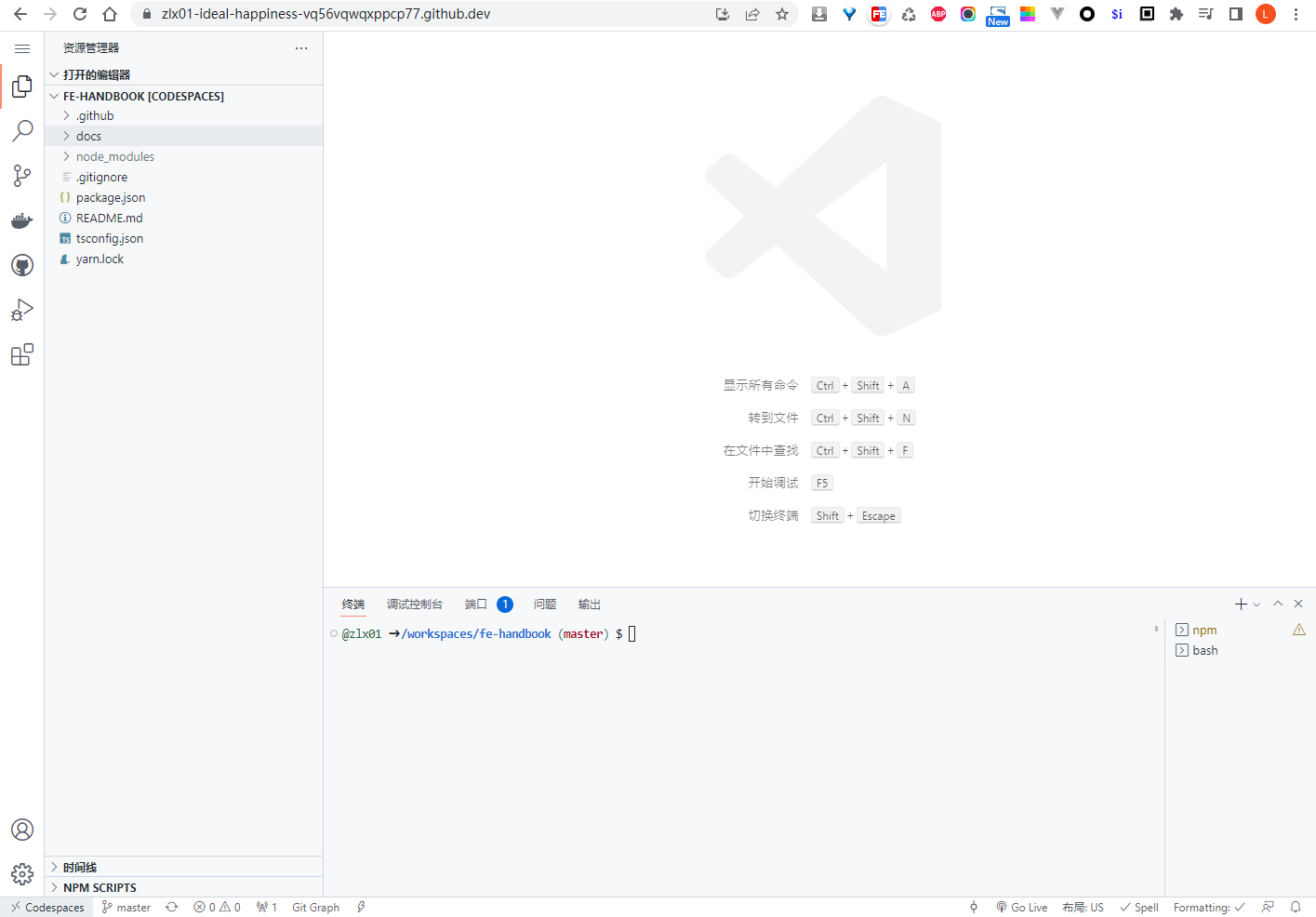Click the forwarded ports indicator in status bar
The width and height of the screenshot is (1316, 917).
pyautogui.click(x=267, y=908)
